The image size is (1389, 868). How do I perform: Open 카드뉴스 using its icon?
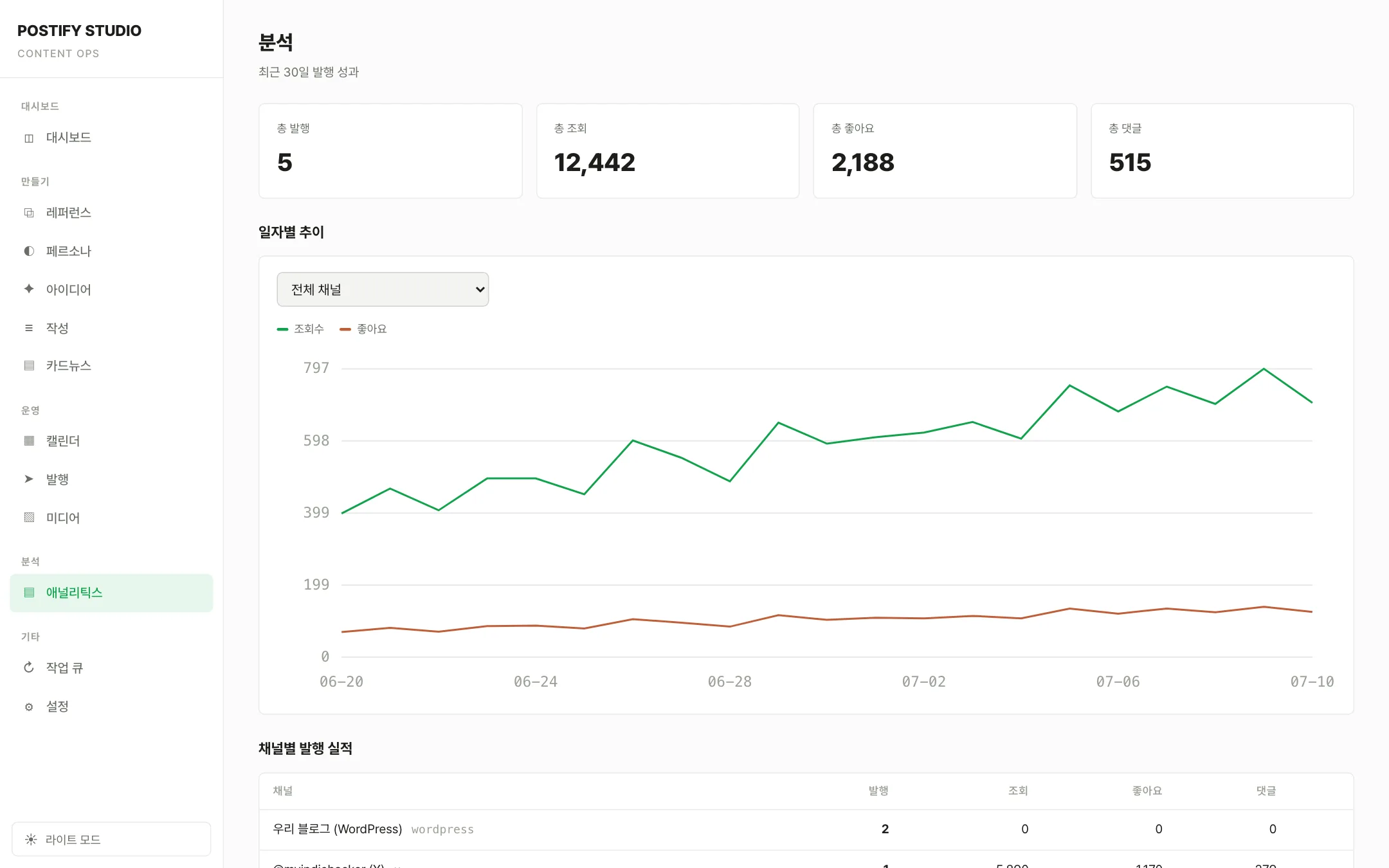pyautogui.click(x=29, y=365)
